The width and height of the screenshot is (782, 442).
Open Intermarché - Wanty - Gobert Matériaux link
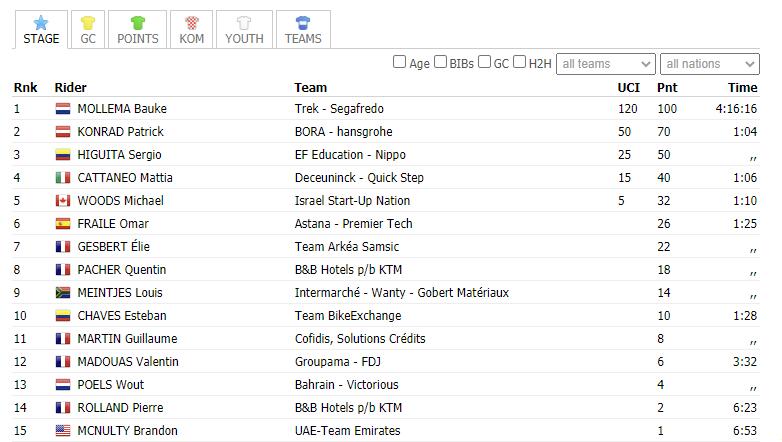pos(402,292)
